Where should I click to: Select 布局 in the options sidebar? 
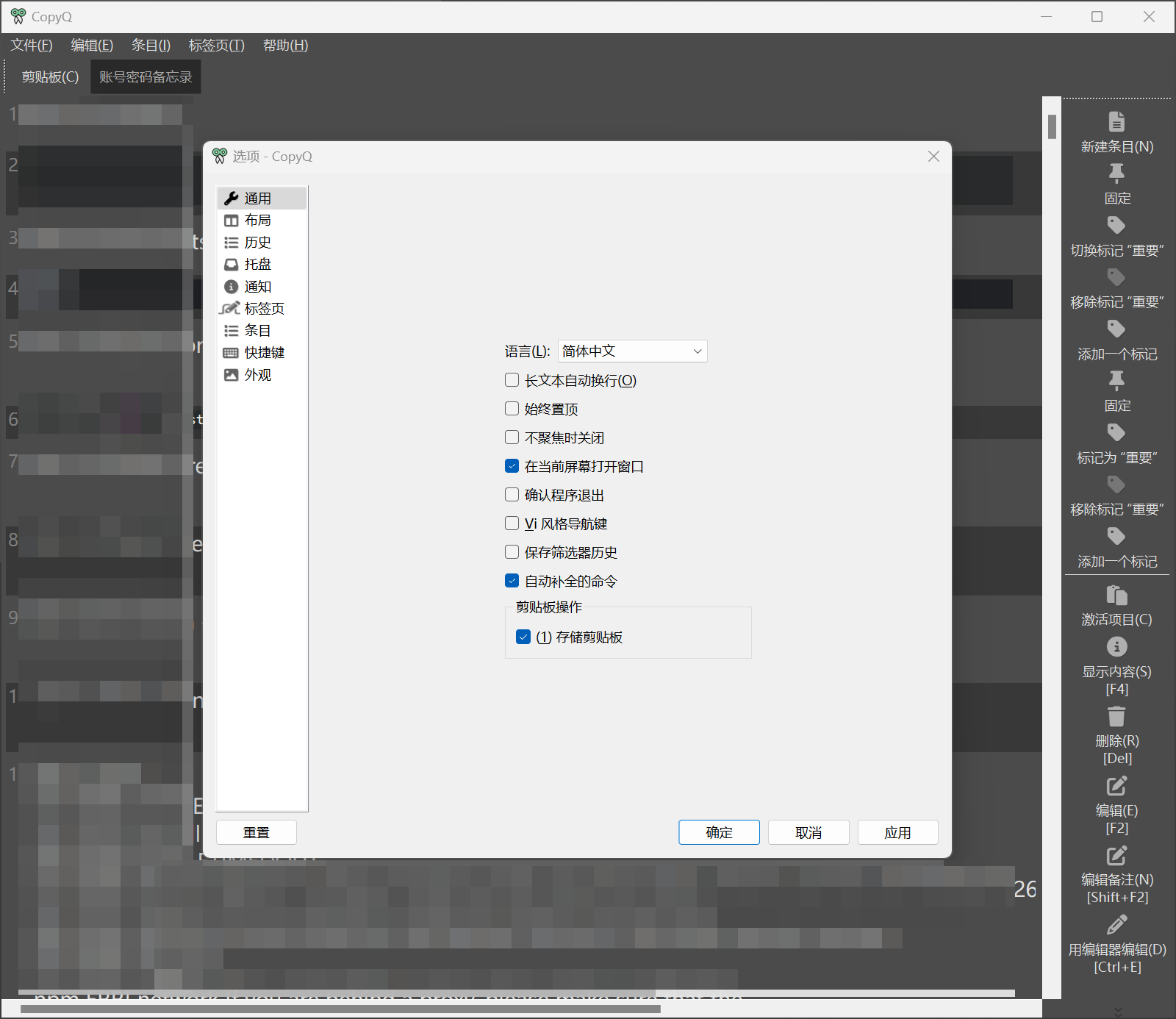(262, 221)
